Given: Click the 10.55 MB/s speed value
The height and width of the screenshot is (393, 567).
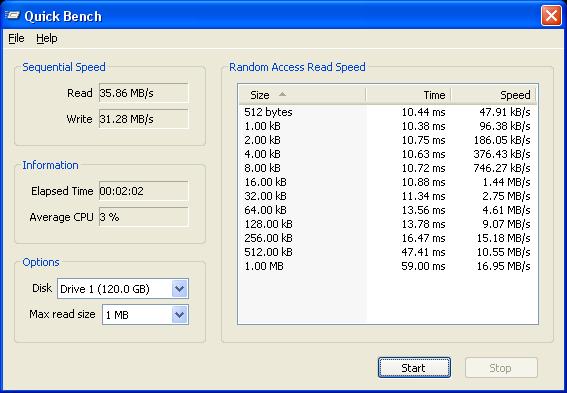Looking at the screenshot, I should [x=503, y=252].
